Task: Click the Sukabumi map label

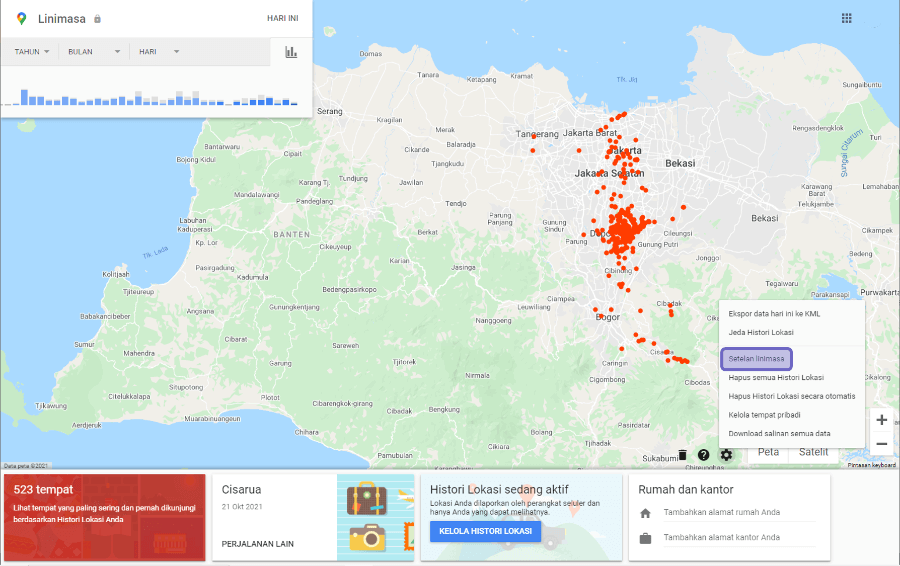Action: pos(659,459)
